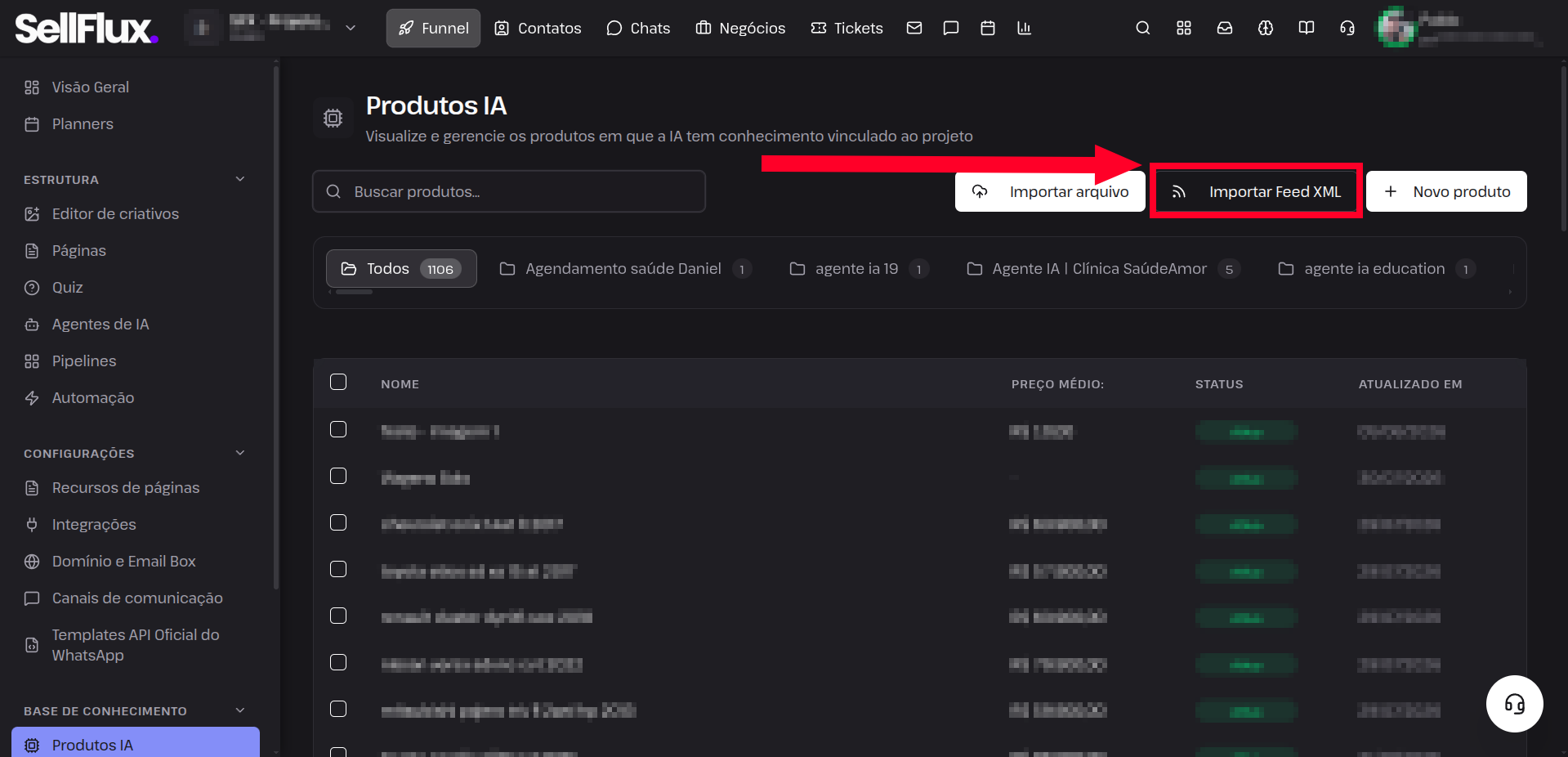Click the sidebar vertical scrollbar

pyautogui.click(x=276, y=327)
